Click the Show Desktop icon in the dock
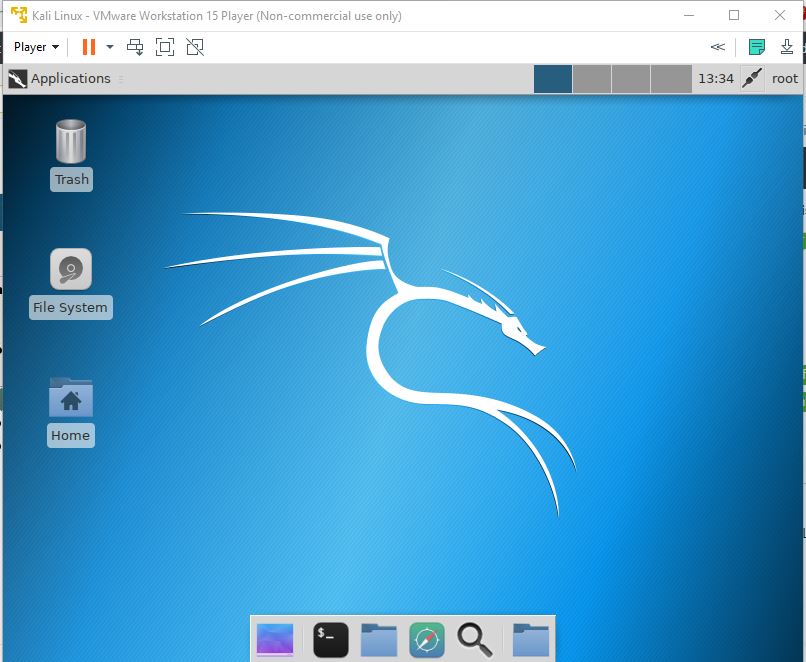The width and height of the screenshot is (806, 662). 275,637
